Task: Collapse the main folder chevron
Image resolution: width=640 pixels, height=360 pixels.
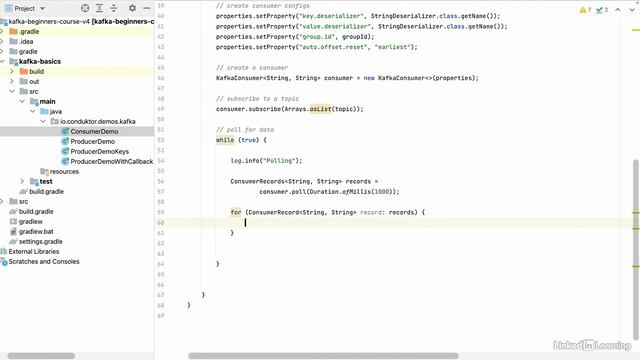Action: pos(22,101)
